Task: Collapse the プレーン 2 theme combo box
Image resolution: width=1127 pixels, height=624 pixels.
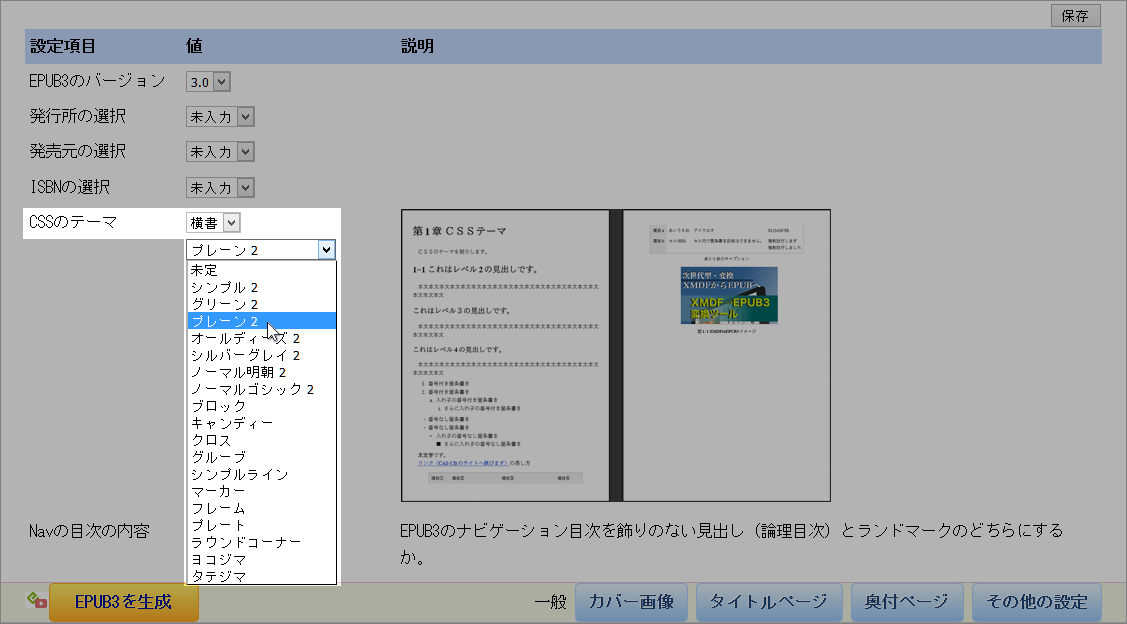Action: [x=261, y=249]
